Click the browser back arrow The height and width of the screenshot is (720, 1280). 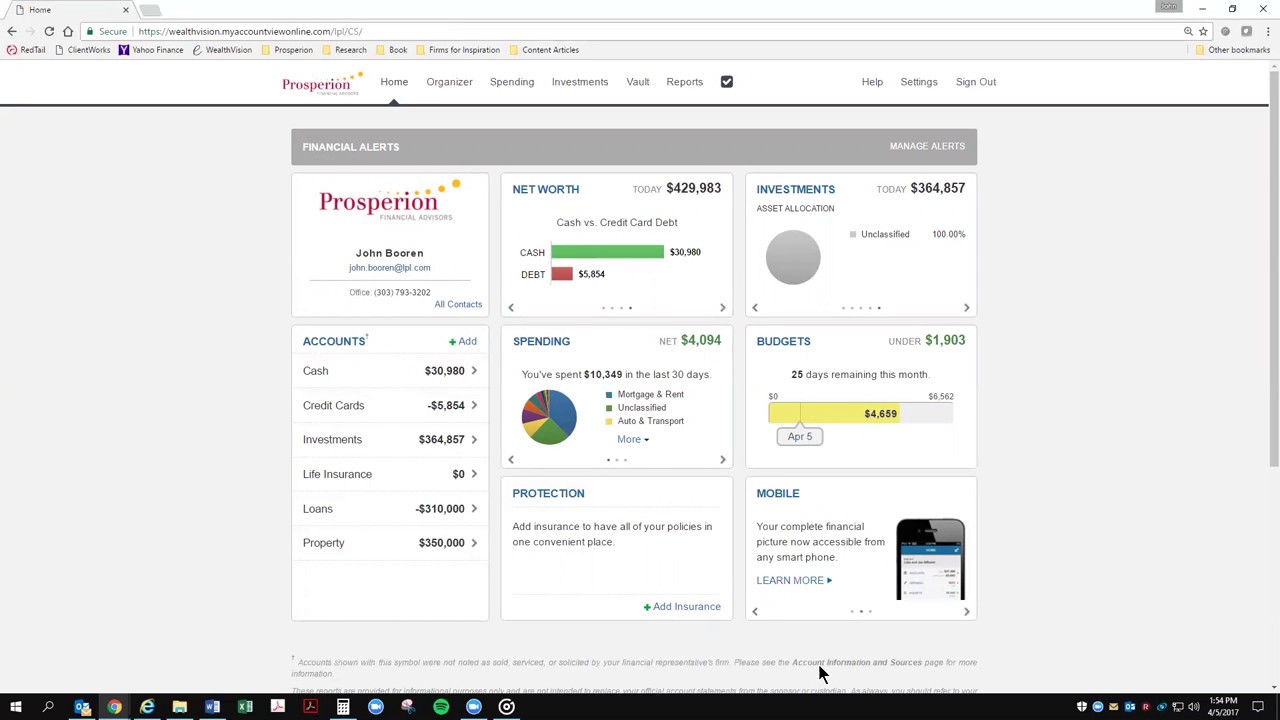click(11, 31)
